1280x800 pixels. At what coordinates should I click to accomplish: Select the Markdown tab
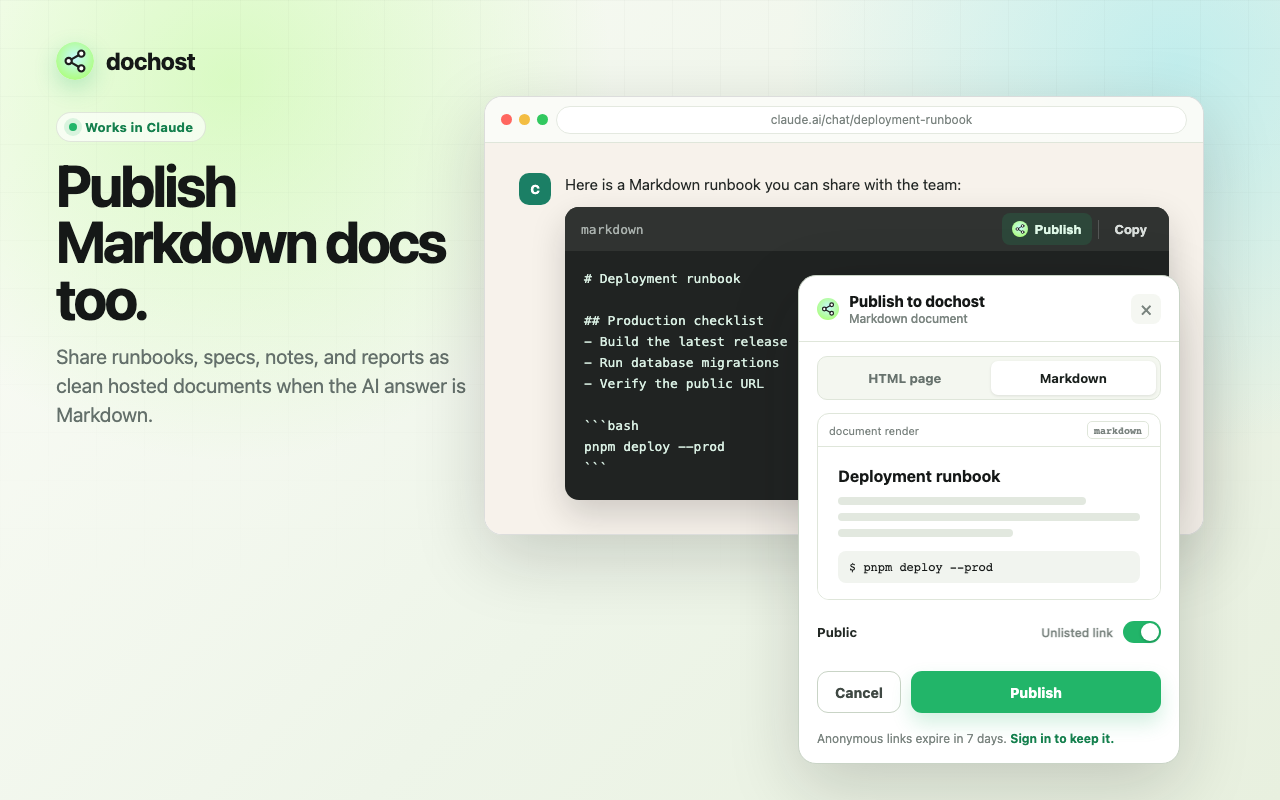click(1073, 378)
